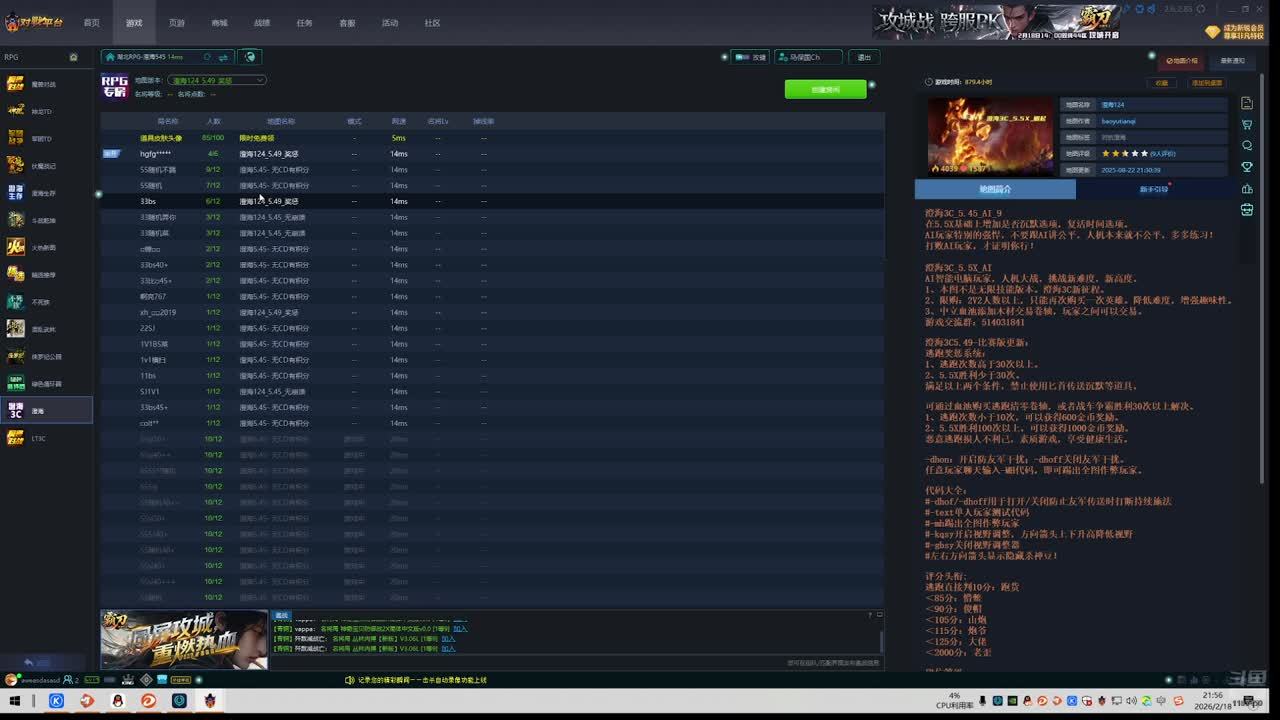The image size is (1280, 720).
Task: Click the home icon beside RPG sidebar header
Action: click(73, 57)
